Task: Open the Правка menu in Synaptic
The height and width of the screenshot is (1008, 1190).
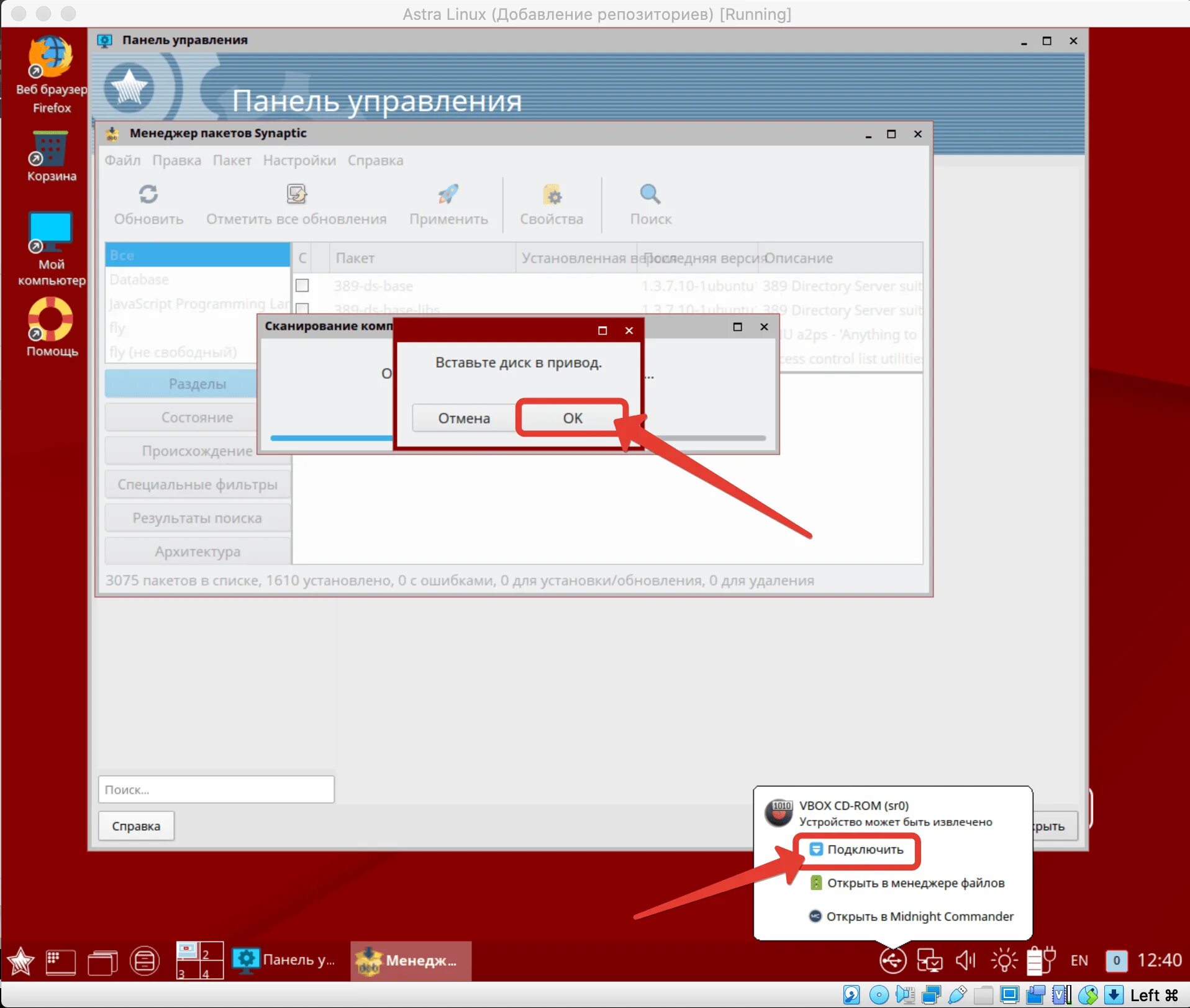Action: click(177, 160)
